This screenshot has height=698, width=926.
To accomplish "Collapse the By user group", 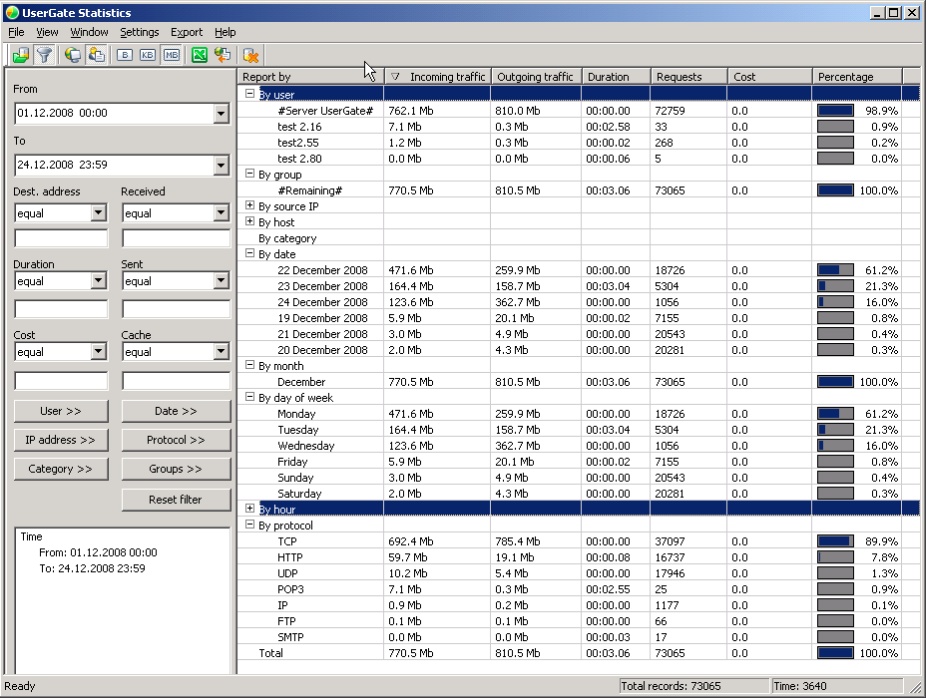I will (250, 94).
